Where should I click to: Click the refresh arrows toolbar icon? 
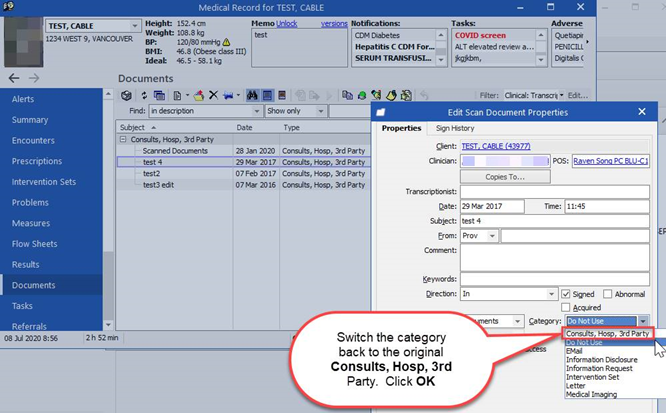click(144, 95)
